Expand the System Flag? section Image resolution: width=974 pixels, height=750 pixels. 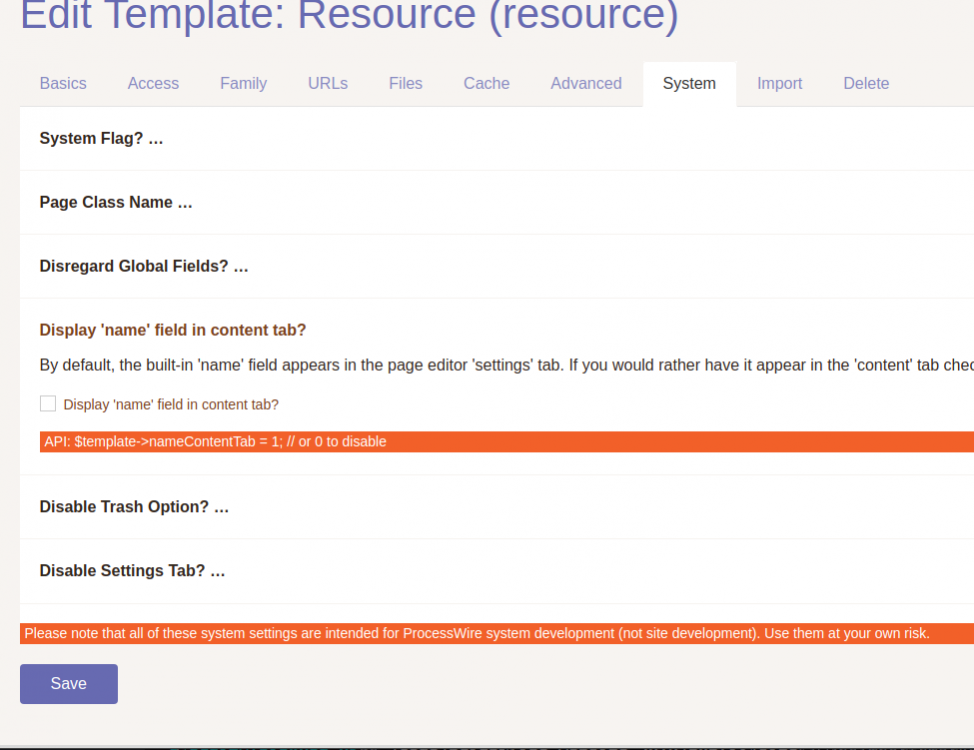tap(101, 139)
